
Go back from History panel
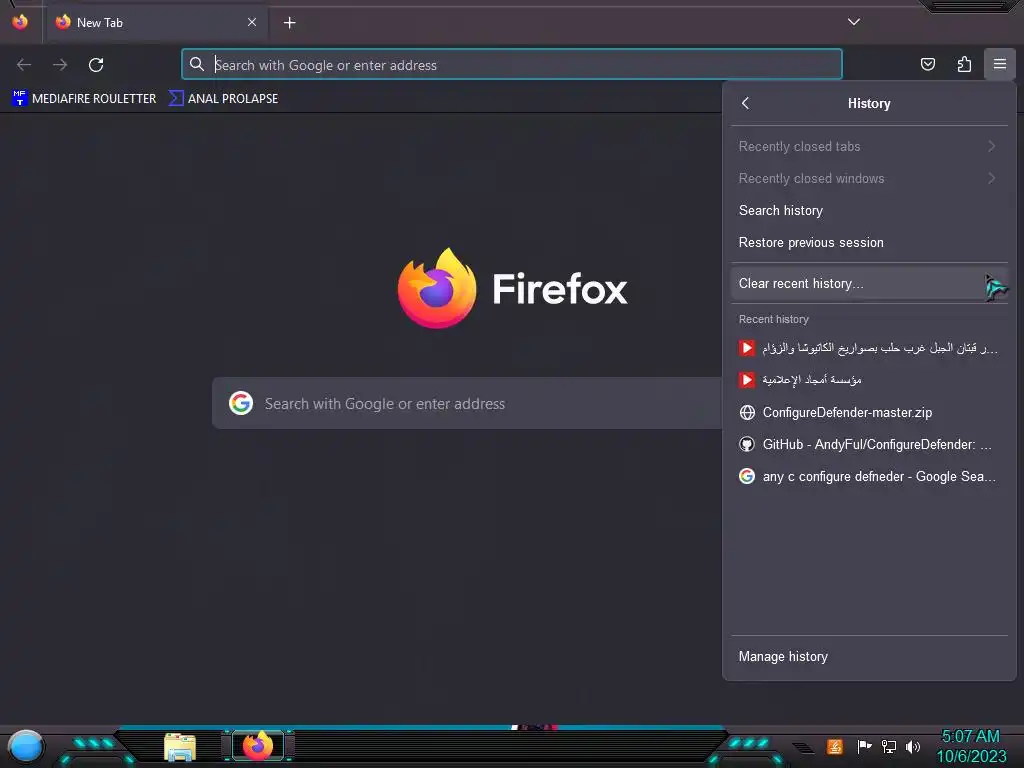pos(745,103)
